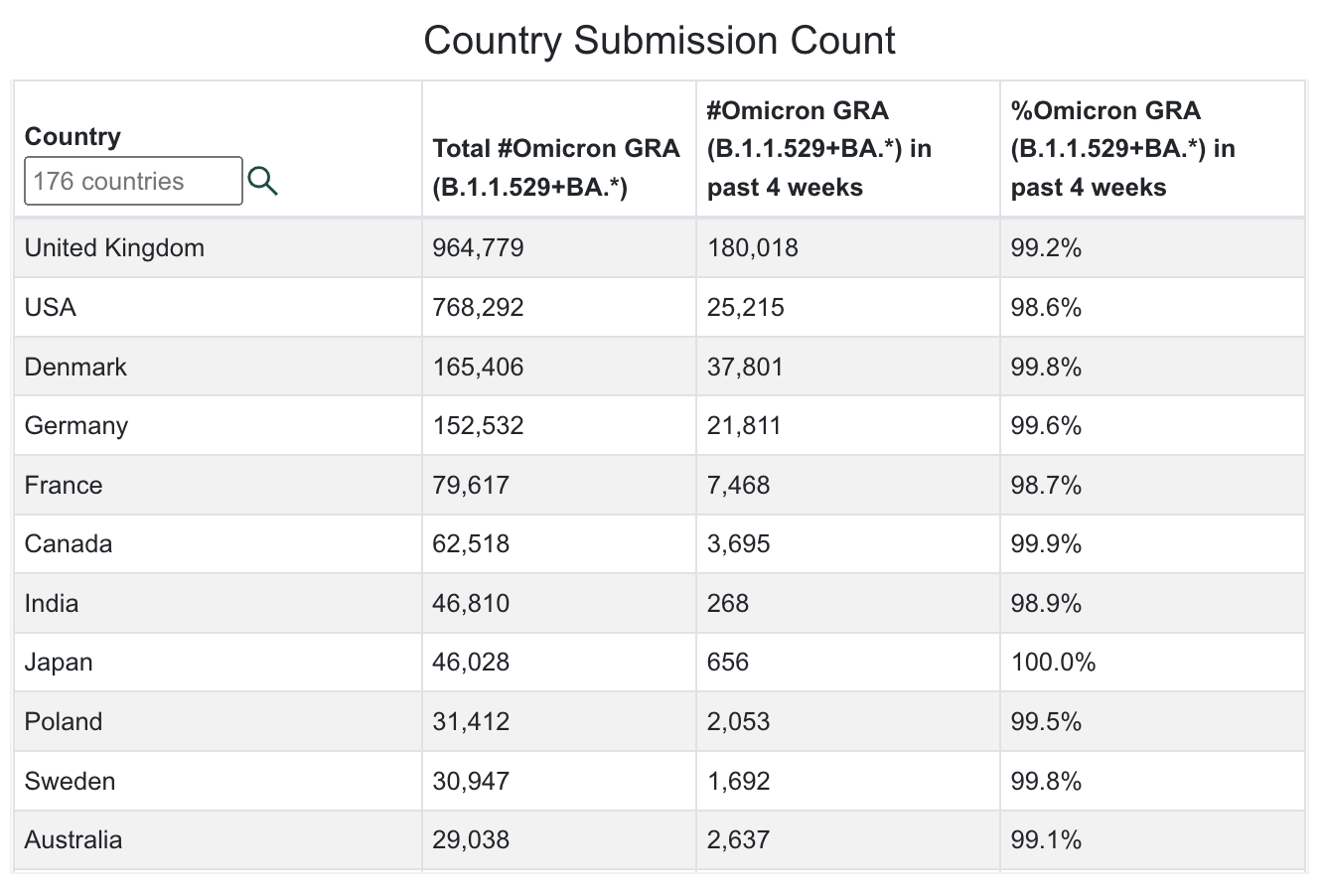Image resolution: width=1325 pixels, height=896 pixels.
Task: Select Japan in the country column
Action: (59, 663)
